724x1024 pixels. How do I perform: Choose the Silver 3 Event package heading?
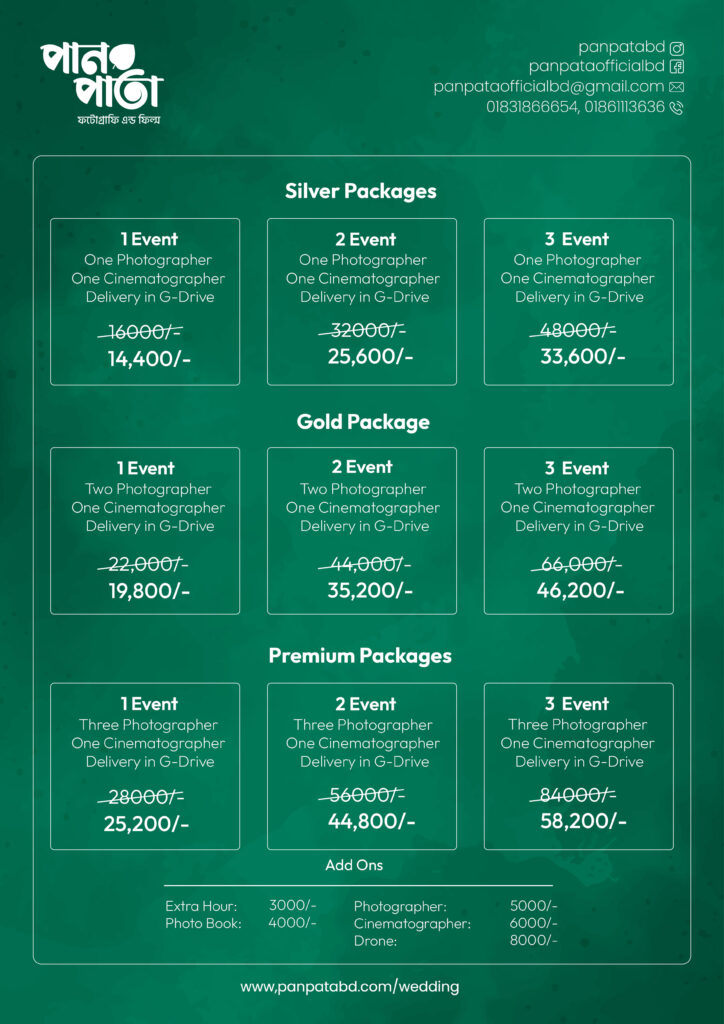578,239
